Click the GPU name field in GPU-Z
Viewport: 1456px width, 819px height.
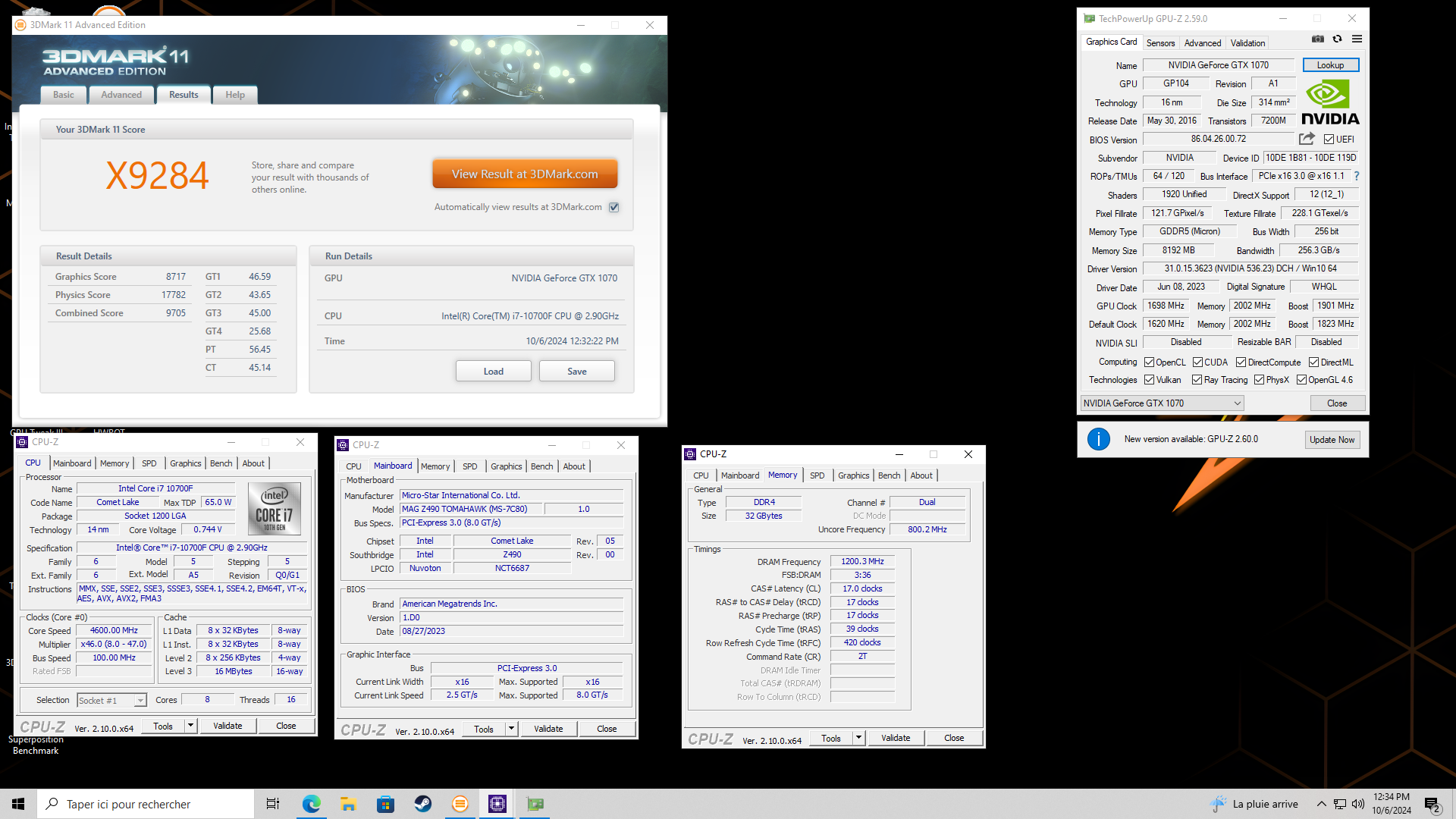(x=1219, y=65)
